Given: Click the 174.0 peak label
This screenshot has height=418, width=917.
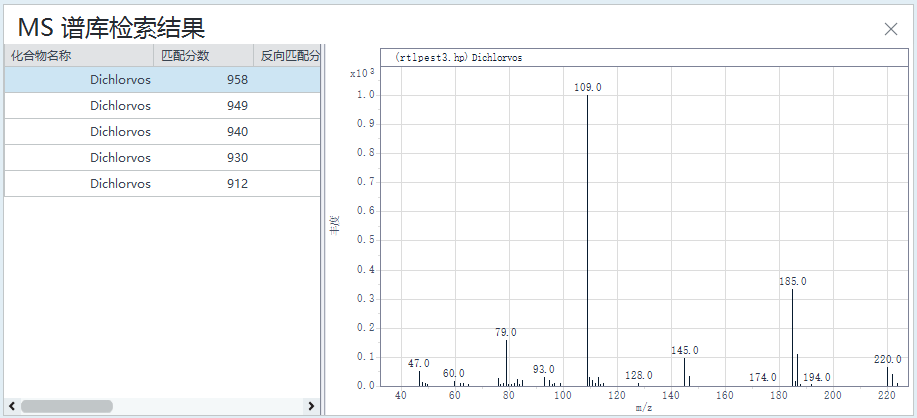Looking at the screenshot, I should 763,378.
